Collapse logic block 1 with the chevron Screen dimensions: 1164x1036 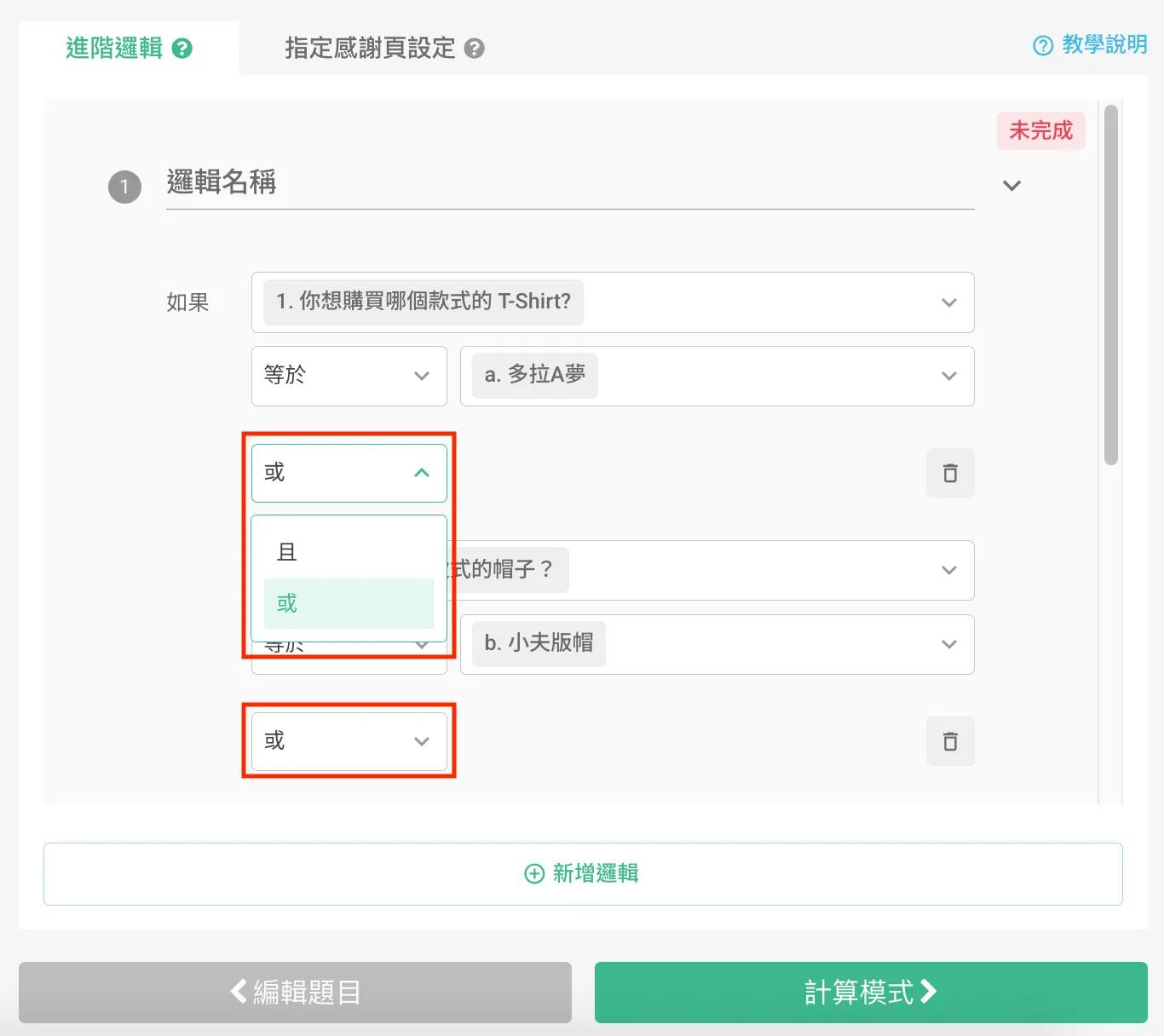1011,186
